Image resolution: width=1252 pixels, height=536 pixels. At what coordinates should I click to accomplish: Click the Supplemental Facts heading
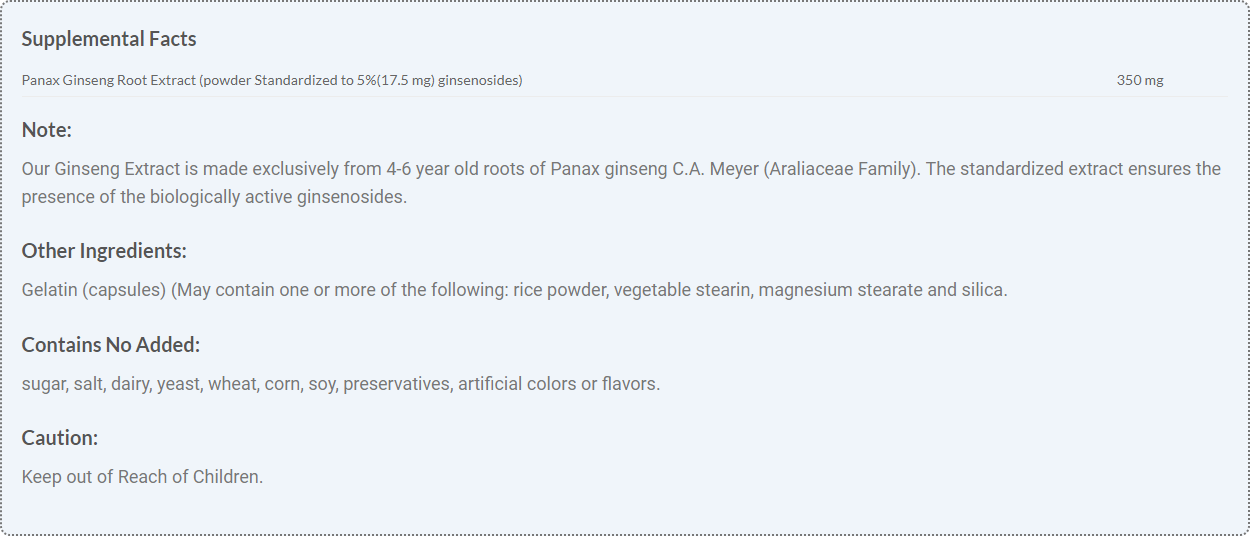(109, 39)
